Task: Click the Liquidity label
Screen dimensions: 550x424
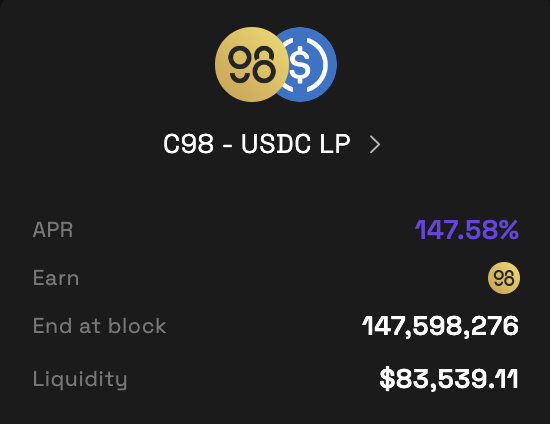Action: pos(80,379)
